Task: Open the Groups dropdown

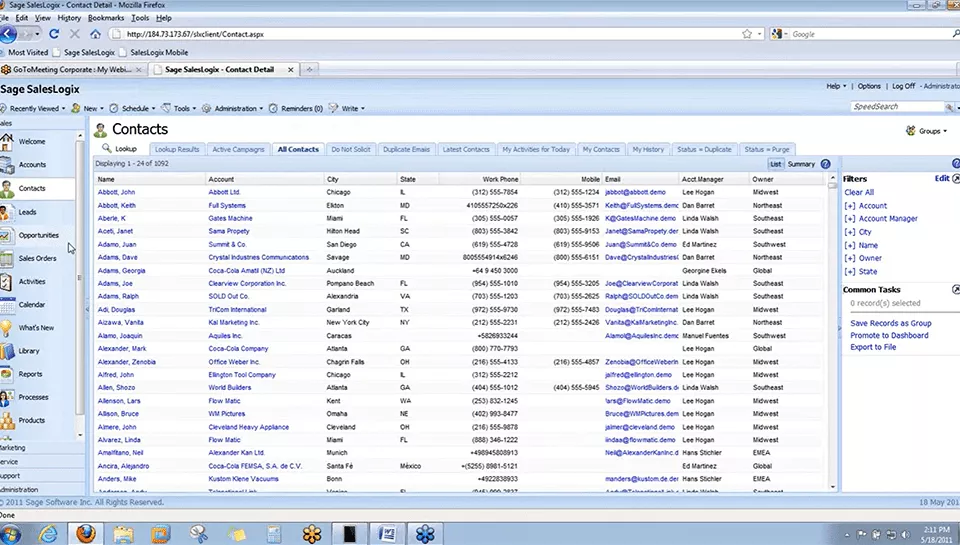Action: (x=926, y=131)
